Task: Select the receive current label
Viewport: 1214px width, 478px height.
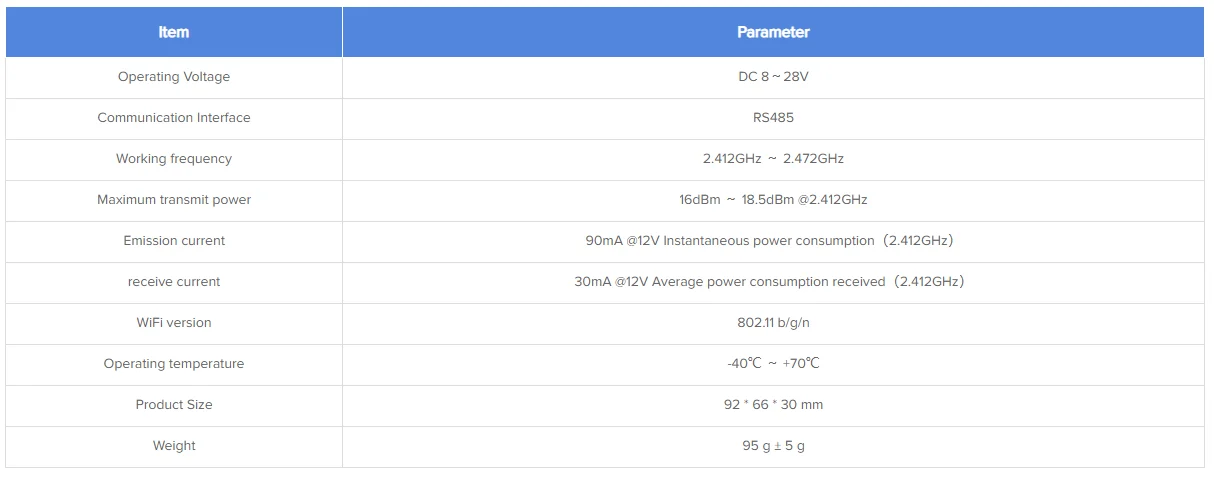Action: pos(174,282)
